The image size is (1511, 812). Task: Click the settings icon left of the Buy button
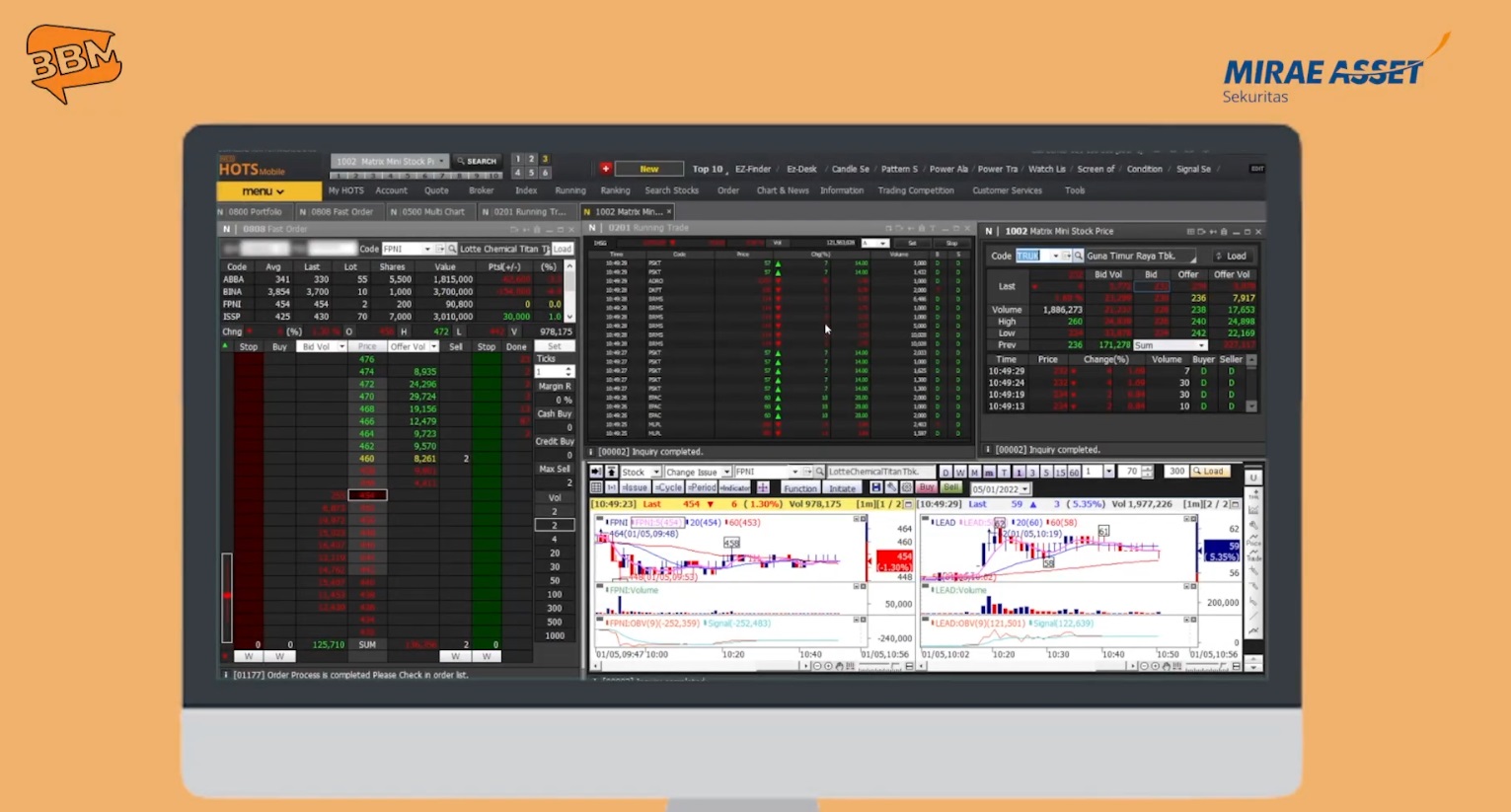[x=906, y=488]
